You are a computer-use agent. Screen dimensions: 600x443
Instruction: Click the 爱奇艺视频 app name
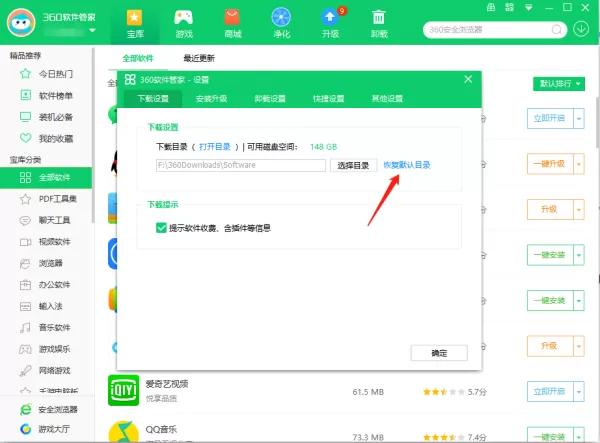(x=166, y=384)
